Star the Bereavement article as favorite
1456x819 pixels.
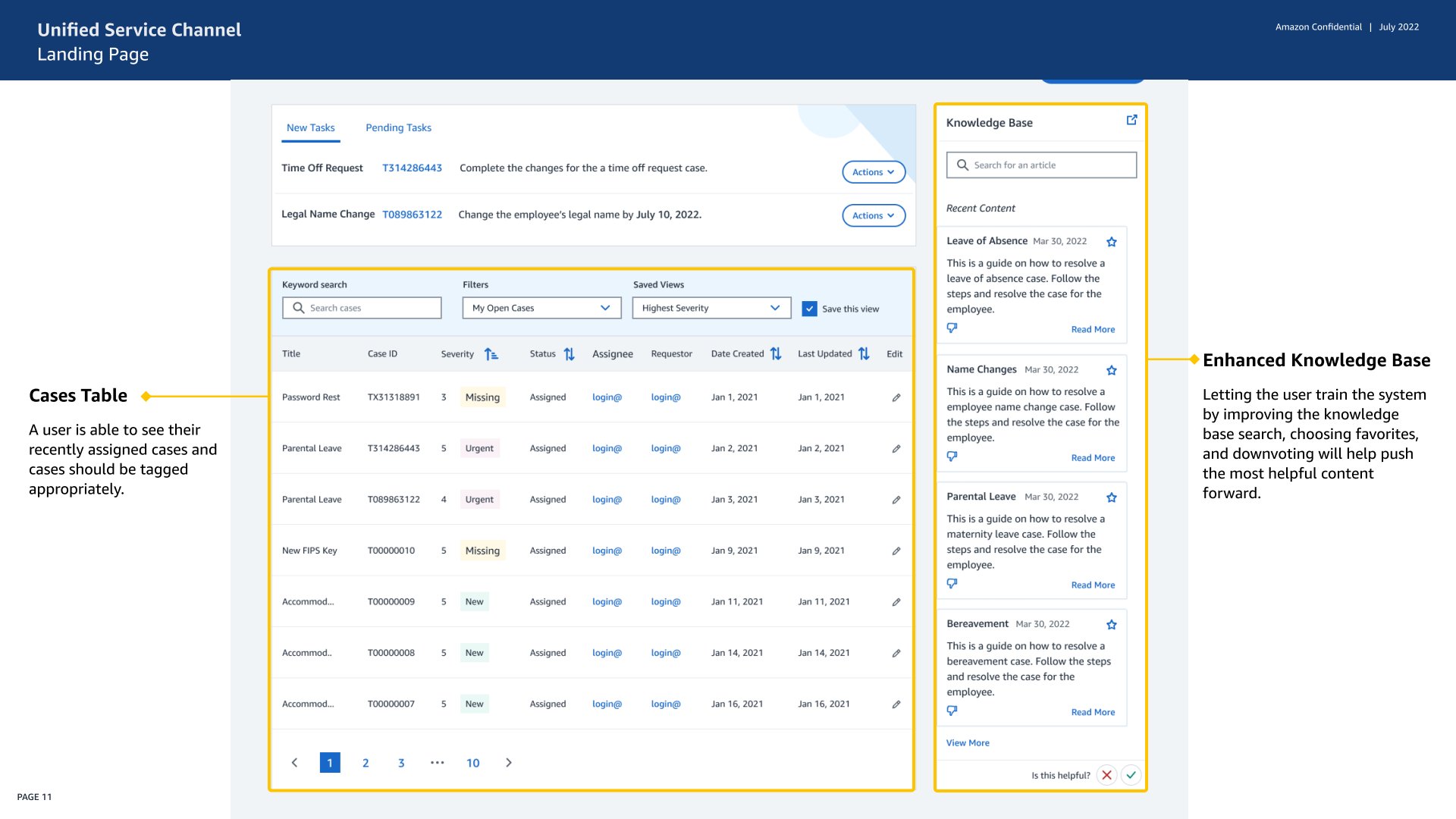(1111, 625)
